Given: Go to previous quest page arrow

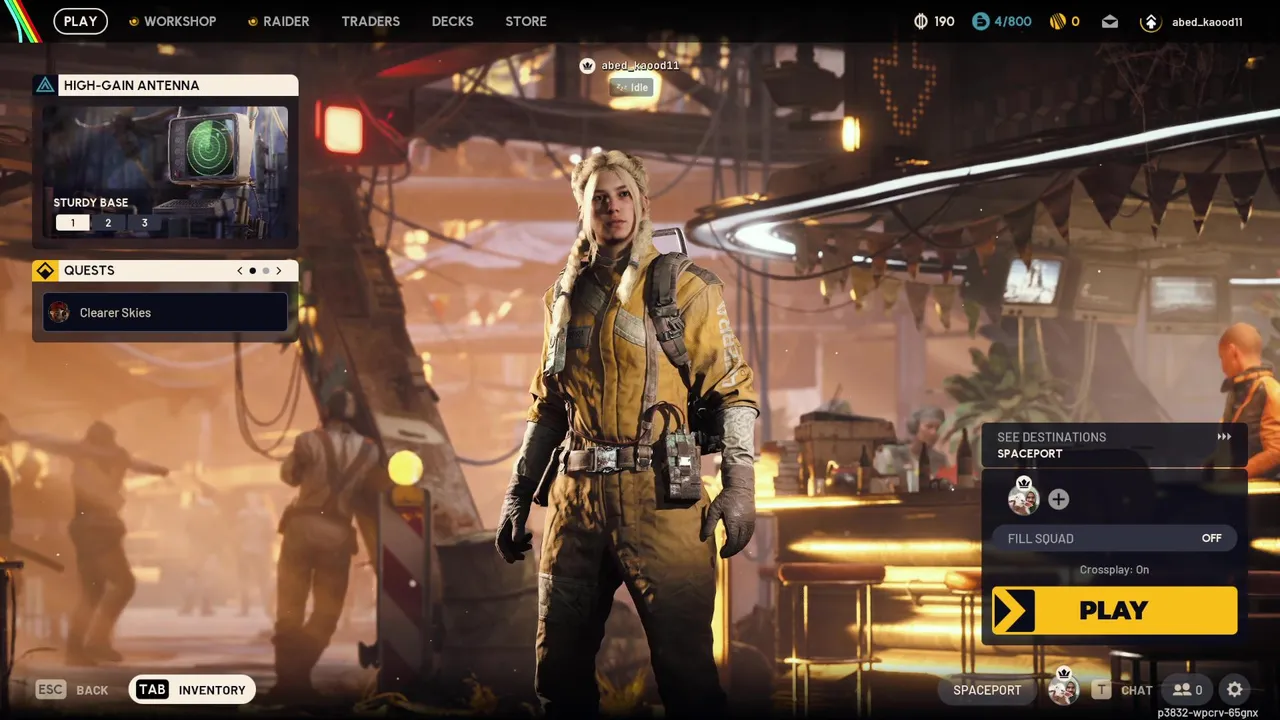Looking at the screenshot, I should [240, 271].
